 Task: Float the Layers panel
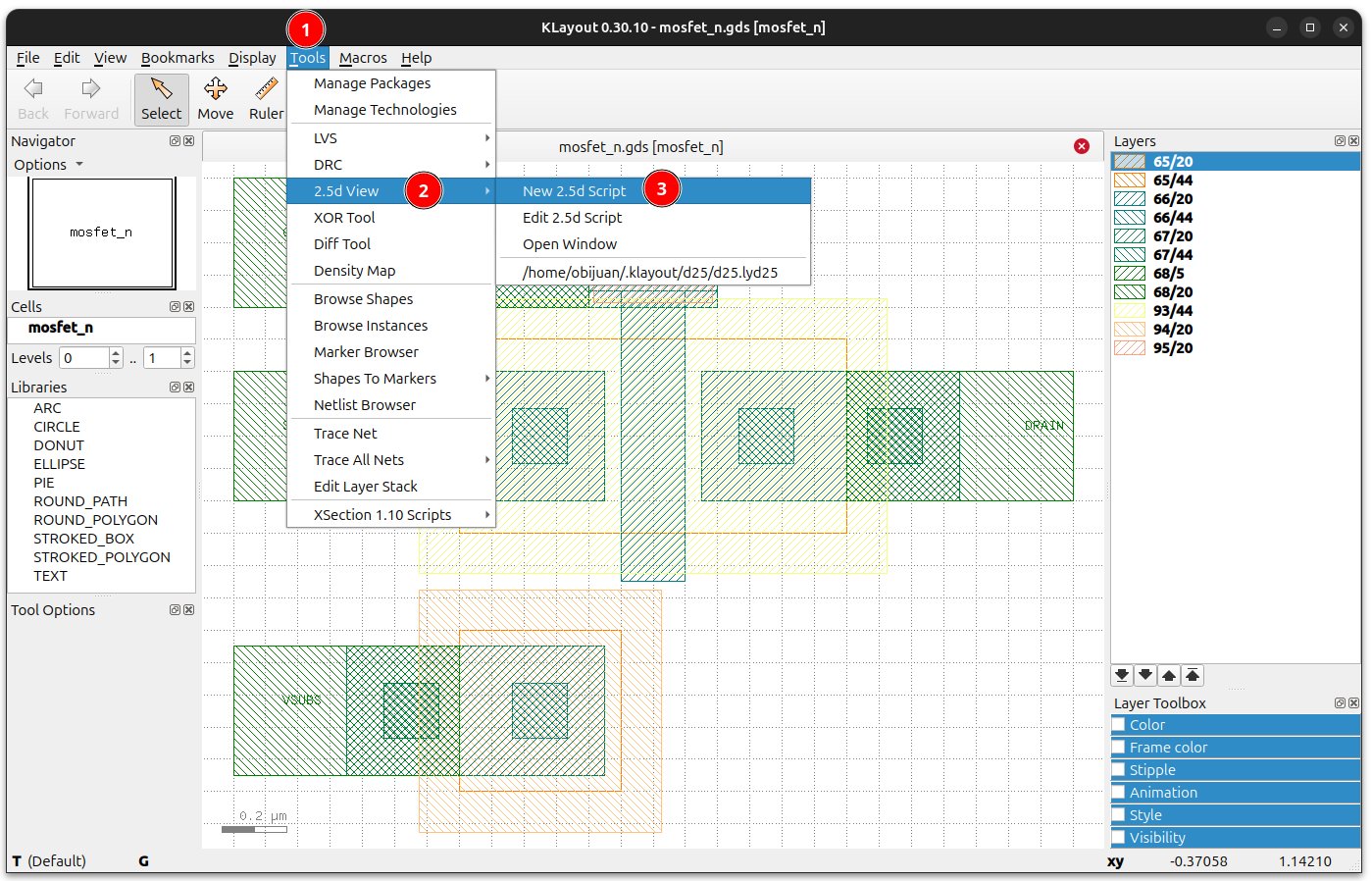pos(1340,141)
